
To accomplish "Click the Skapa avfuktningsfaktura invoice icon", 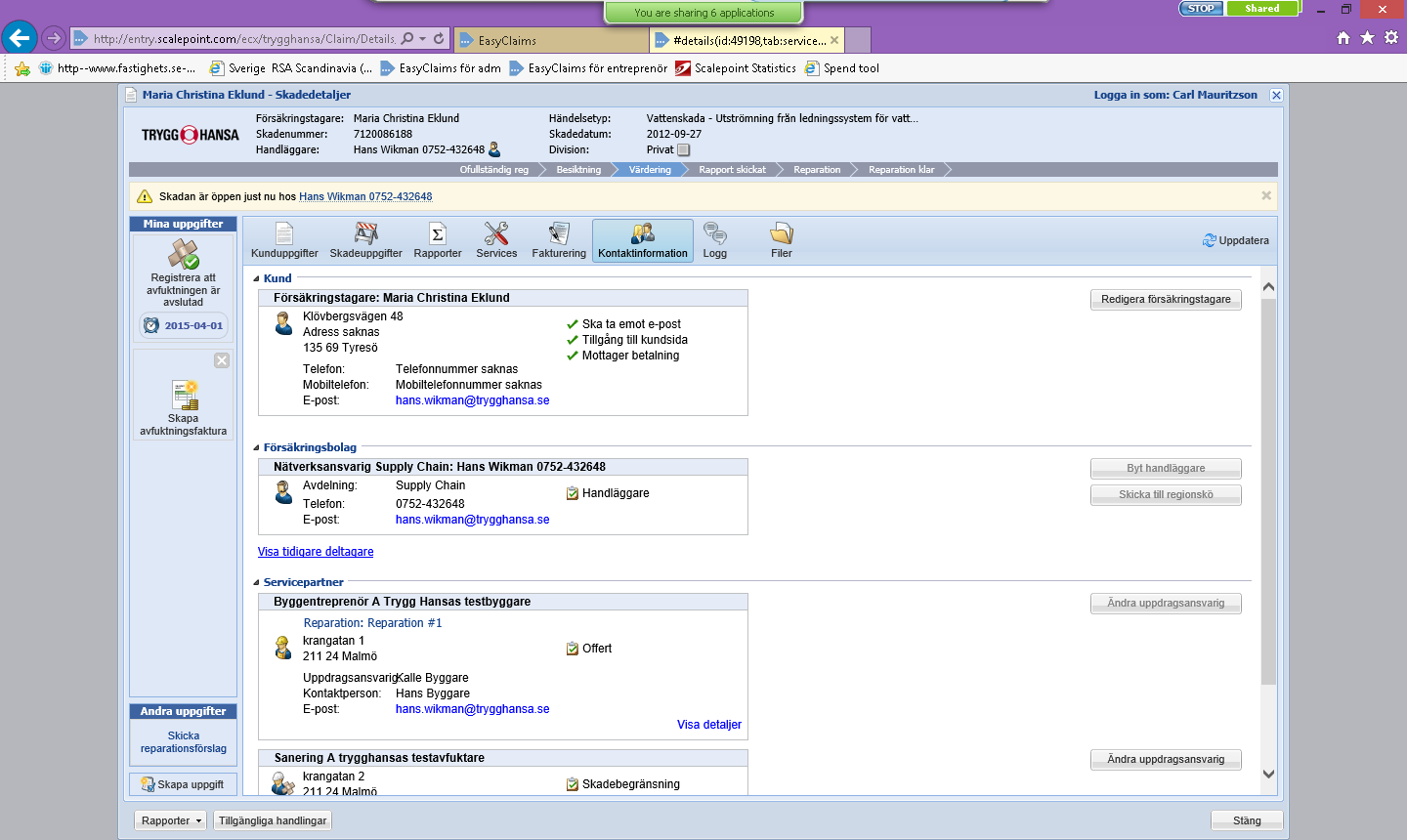I will click(185, 395).
